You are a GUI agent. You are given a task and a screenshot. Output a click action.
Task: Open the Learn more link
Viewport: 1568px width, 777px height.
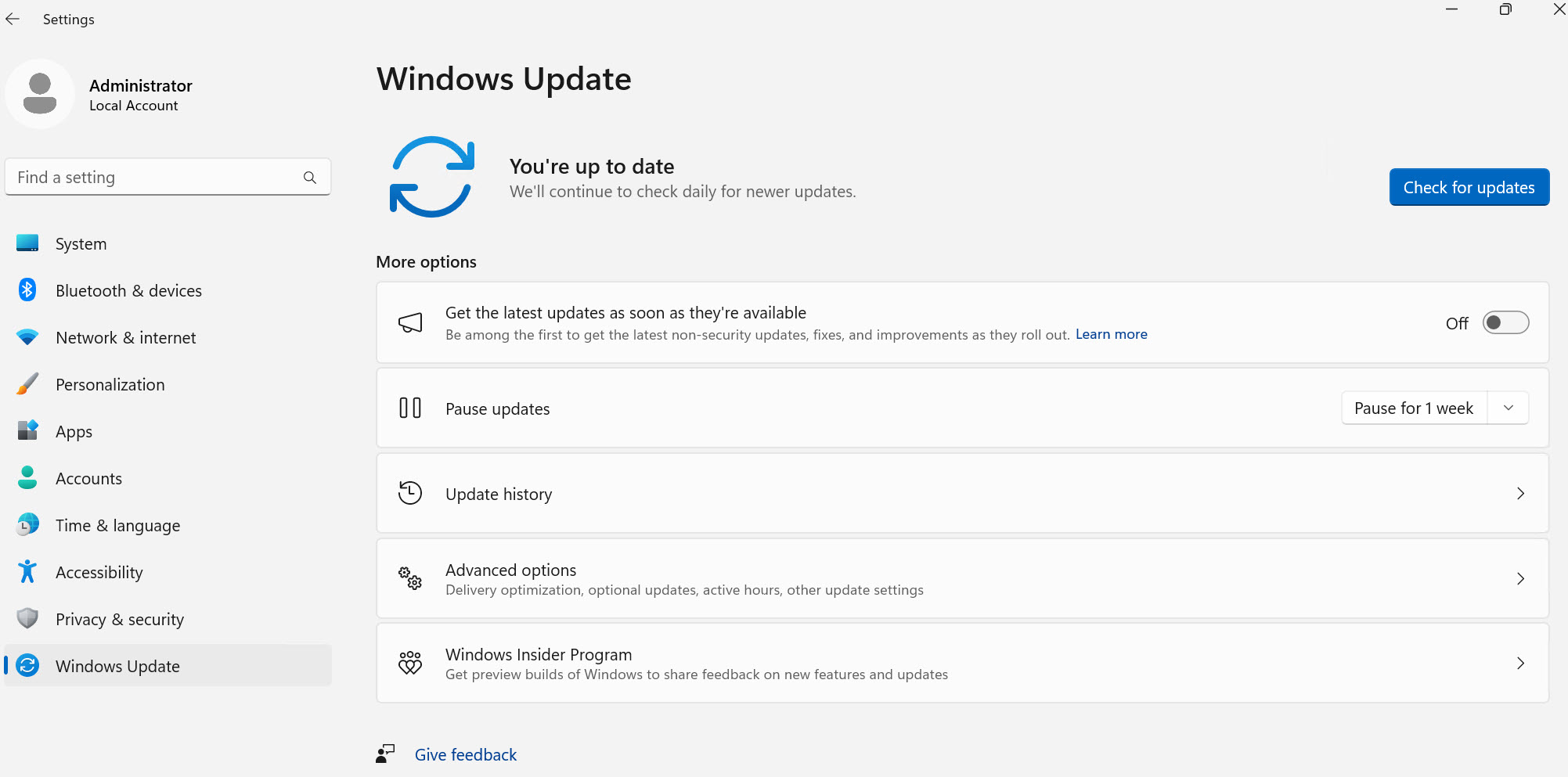click(x=1111, y=334)
